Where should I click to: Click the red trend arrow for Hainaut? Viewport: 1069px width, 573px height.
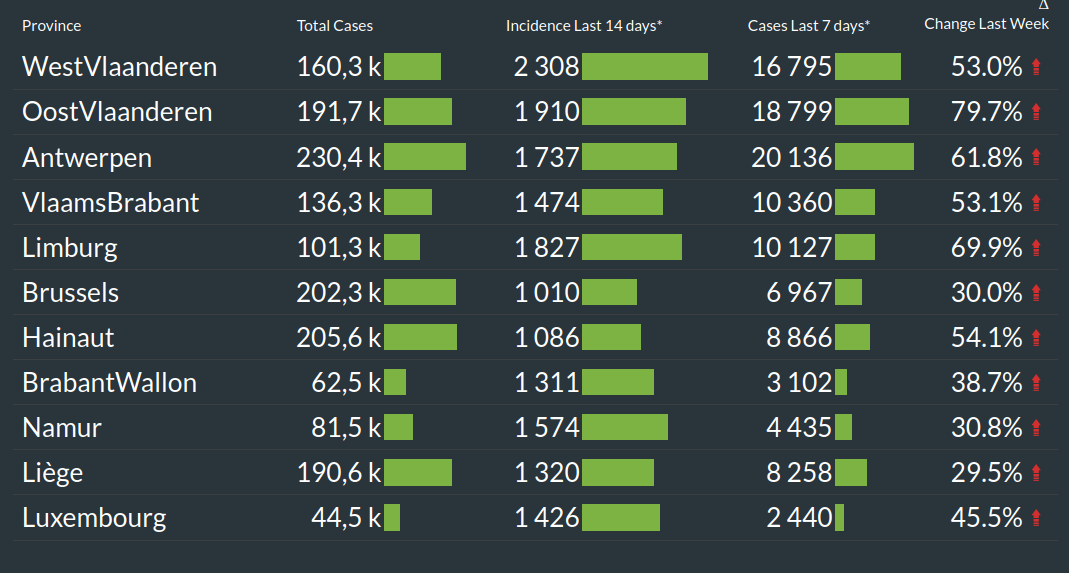pyautogui.click(x=1036, y=338)
